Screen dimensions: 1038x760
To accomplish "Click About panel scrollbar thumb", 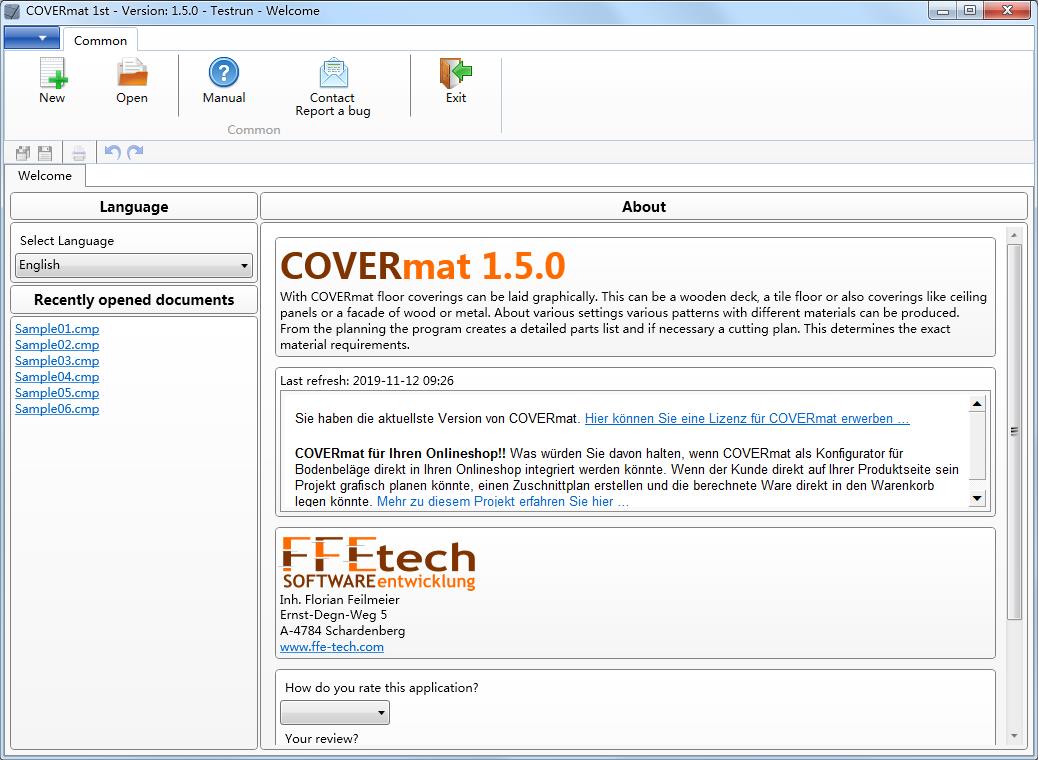I will 1014,432.
